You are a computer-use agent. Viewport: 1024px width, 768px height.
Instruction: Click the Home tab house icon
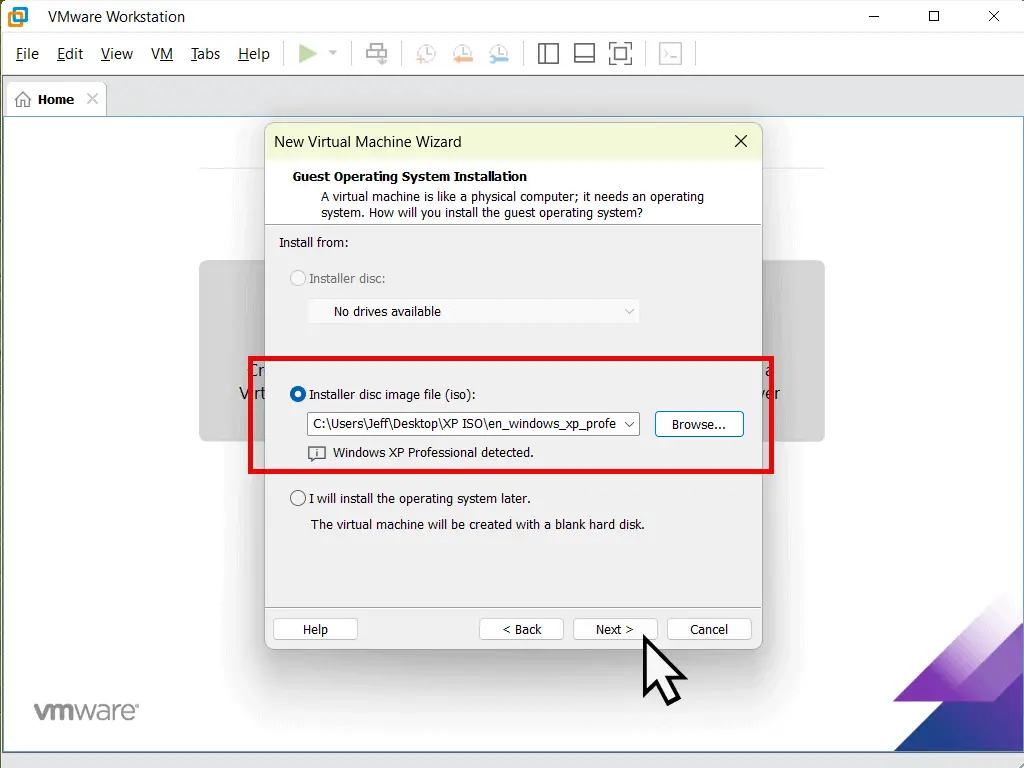(x=23, y=99)
